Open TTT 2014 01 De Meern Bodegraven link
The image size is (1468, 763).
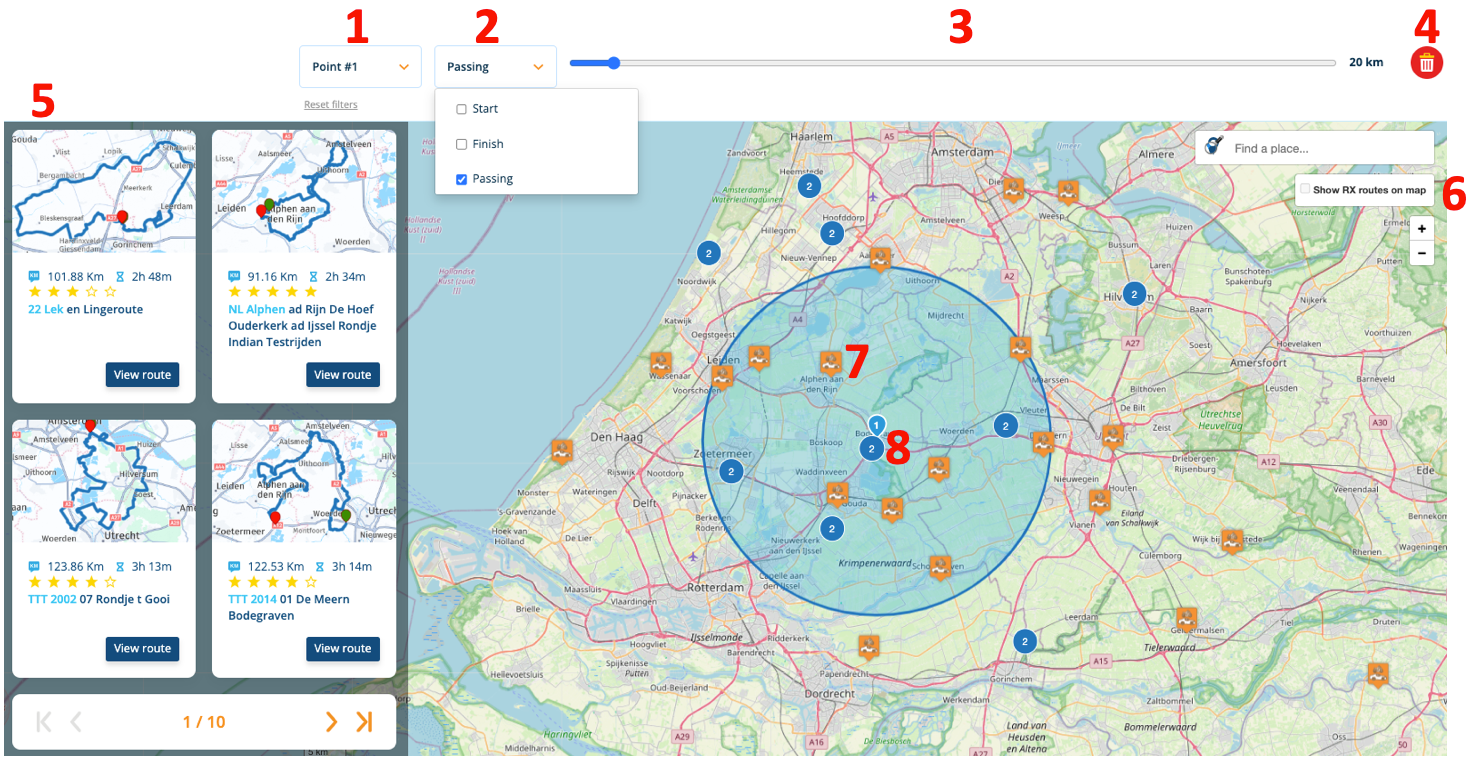[291, 608]
